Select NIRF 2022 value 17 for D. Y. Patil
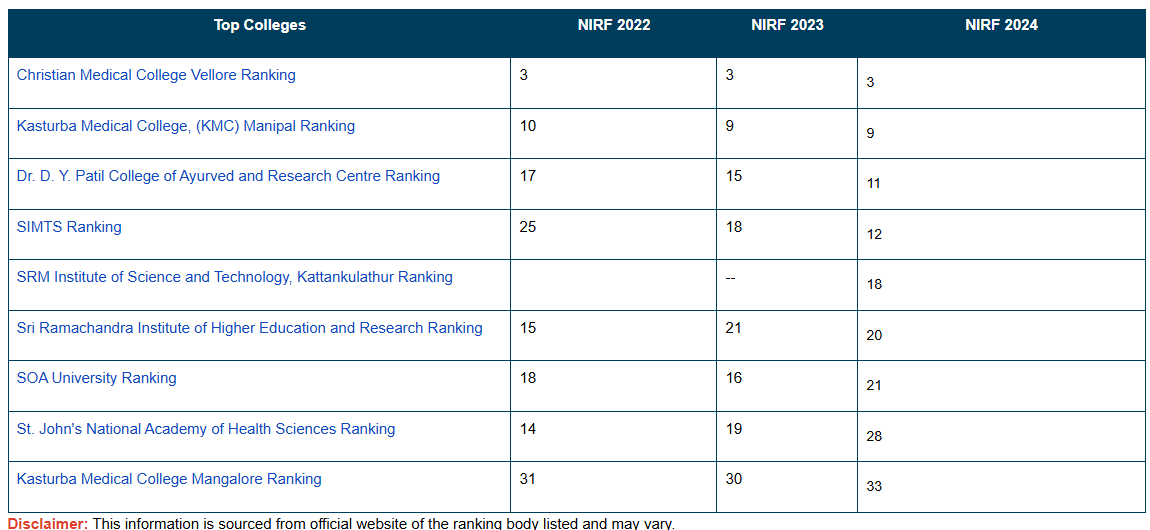This screenshot has width=1150, height=530. tap(527, 176)
